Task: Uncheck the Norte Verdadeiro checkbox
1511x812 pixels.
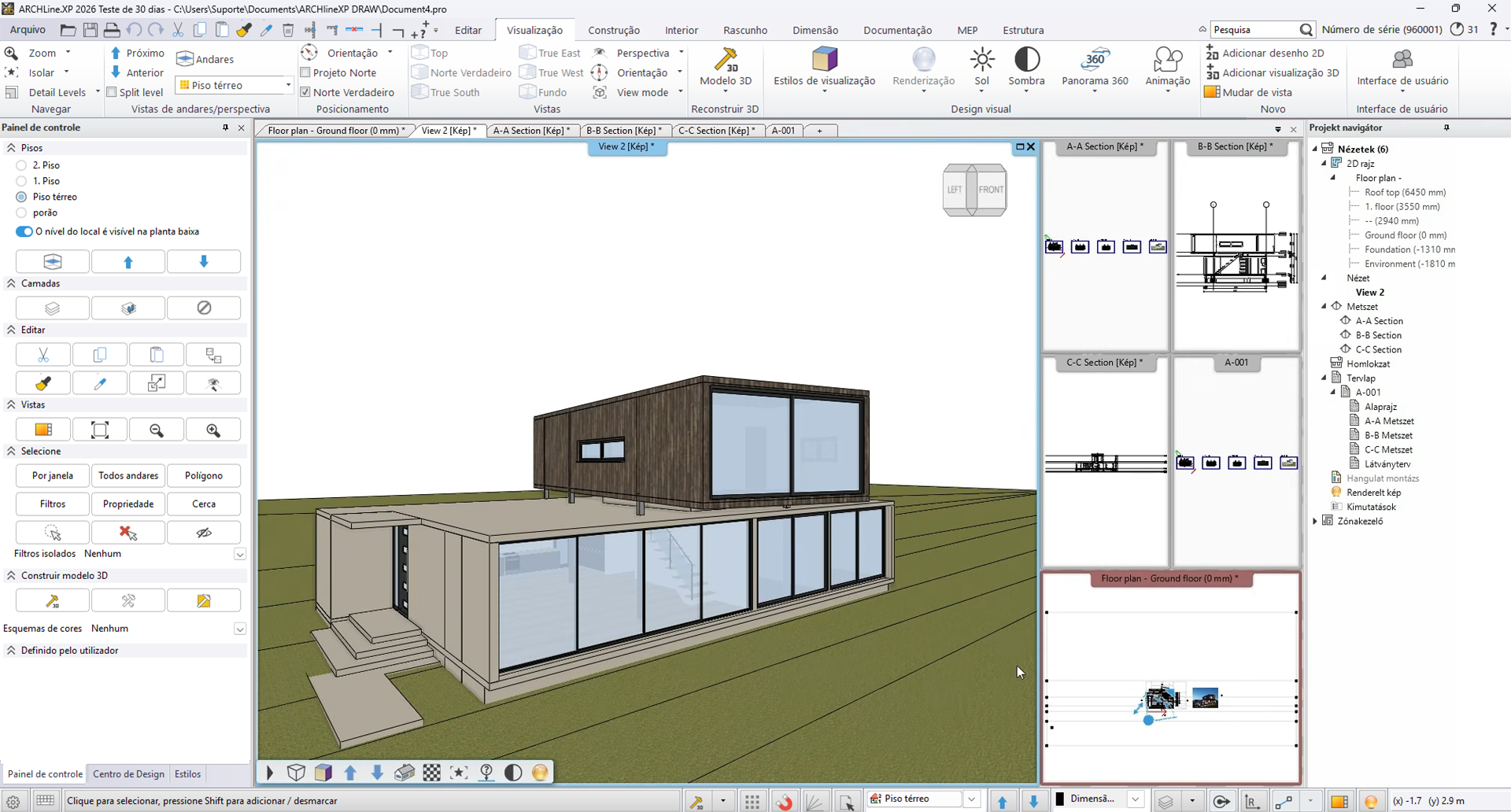Action: (305, 92)
